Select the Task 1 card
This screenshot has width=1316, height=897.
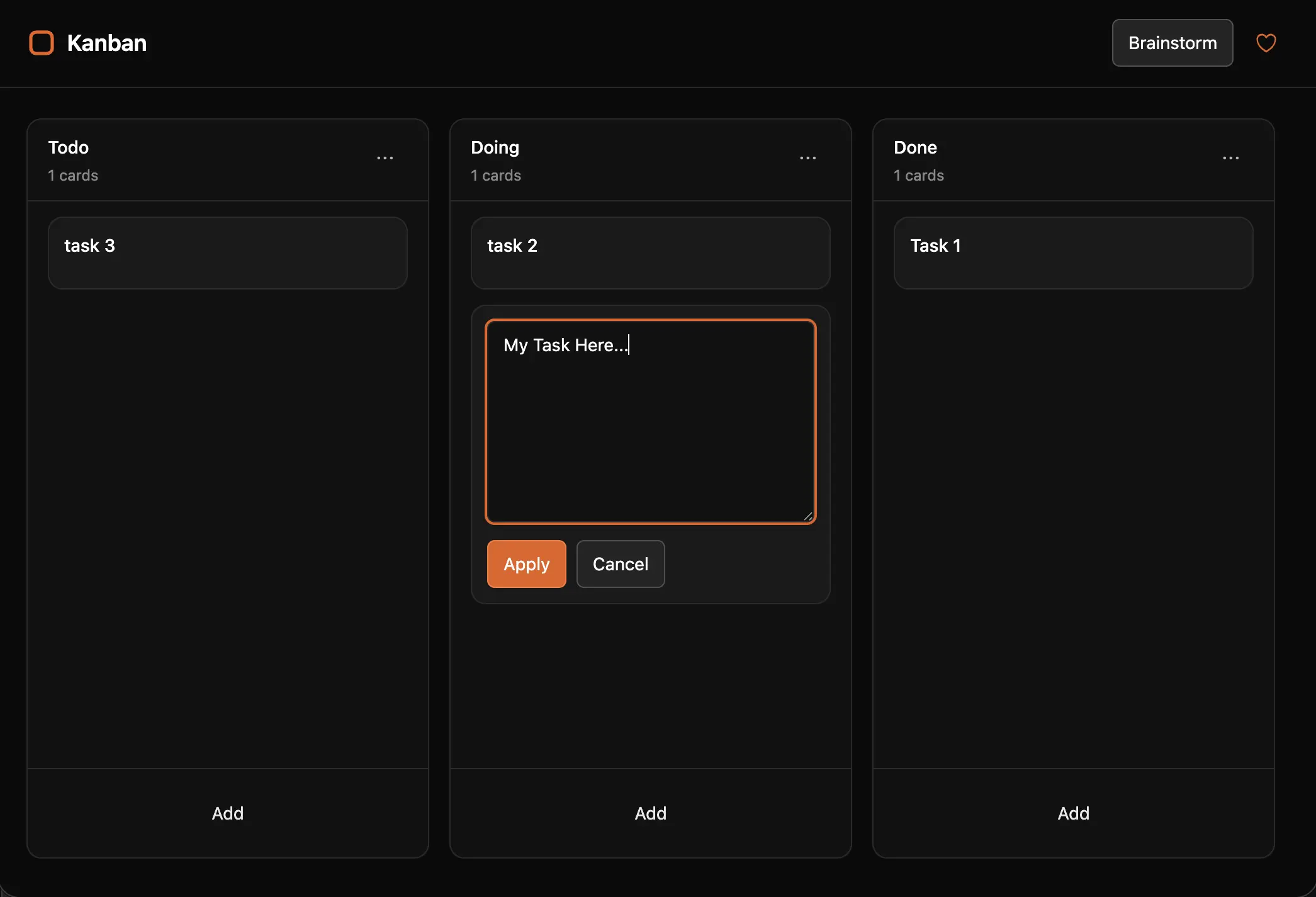point(1072,252)
